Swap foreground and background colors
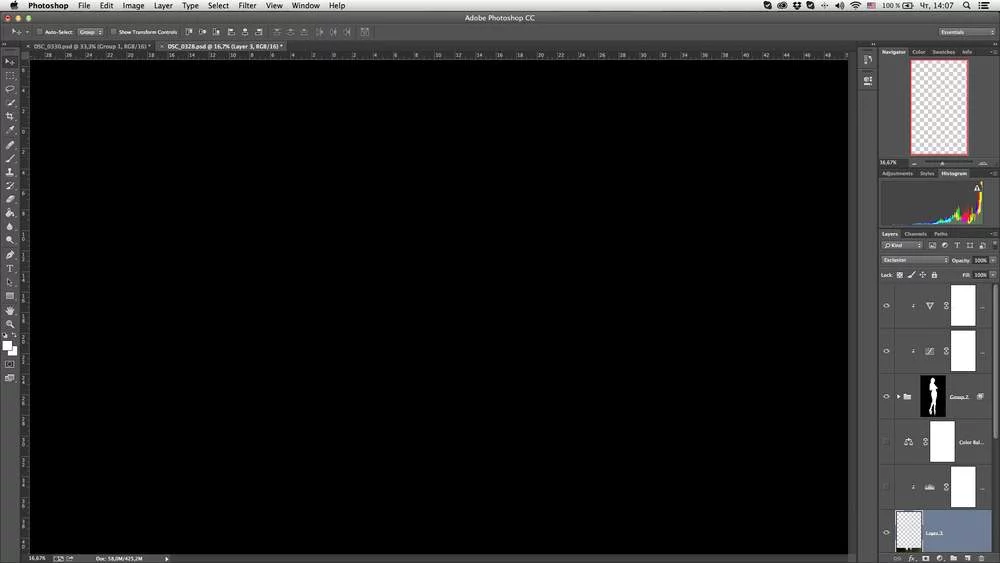The height and width of the screenshot is (563, 1000). point(15,335)
